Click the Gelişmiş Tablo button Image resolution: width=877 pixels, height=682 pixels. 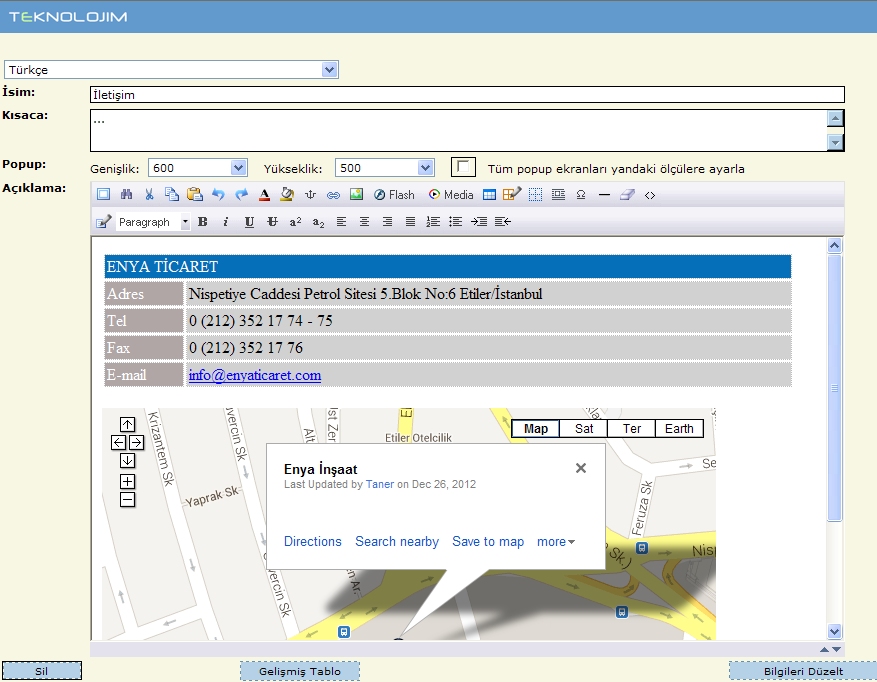pos(300,671)
